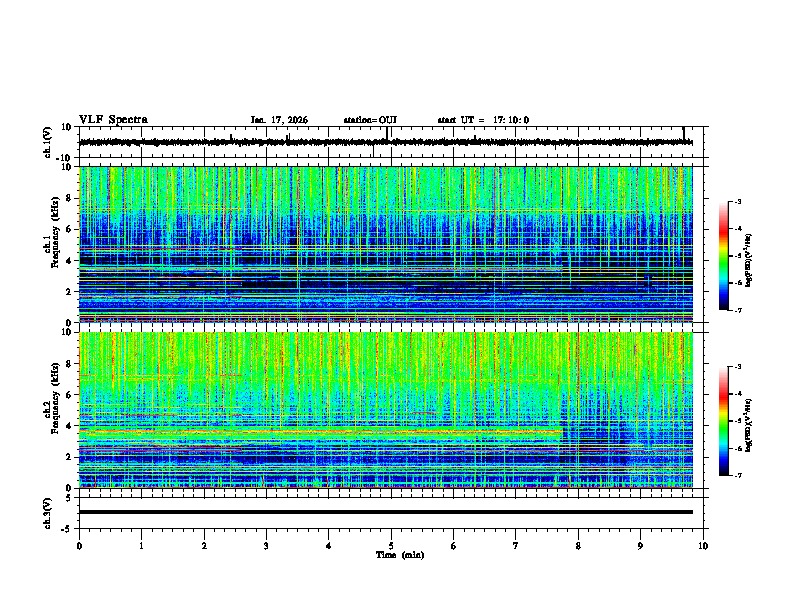Click the "-7" label on ch.2 colorbar
Viewport: 792px width, 612px height.
click(738, 476)
